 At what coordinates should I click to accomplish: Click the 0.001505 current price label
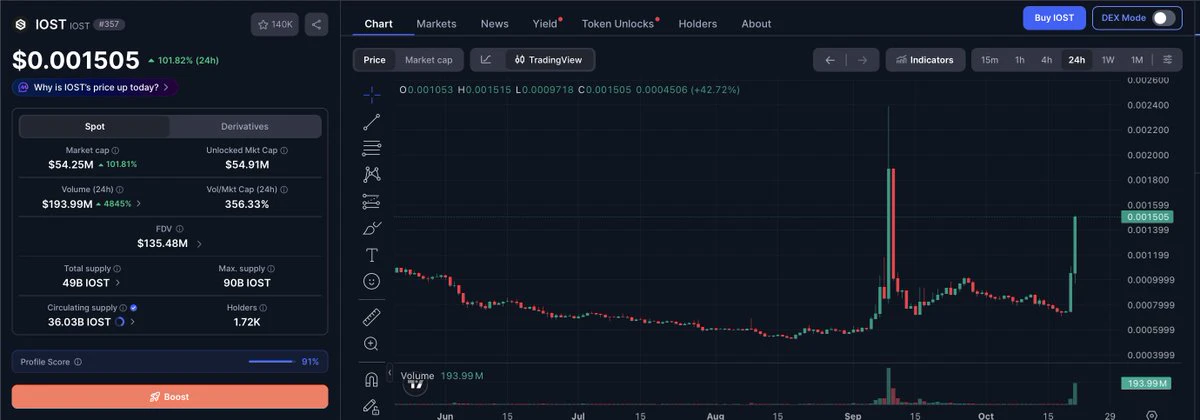1148,217
